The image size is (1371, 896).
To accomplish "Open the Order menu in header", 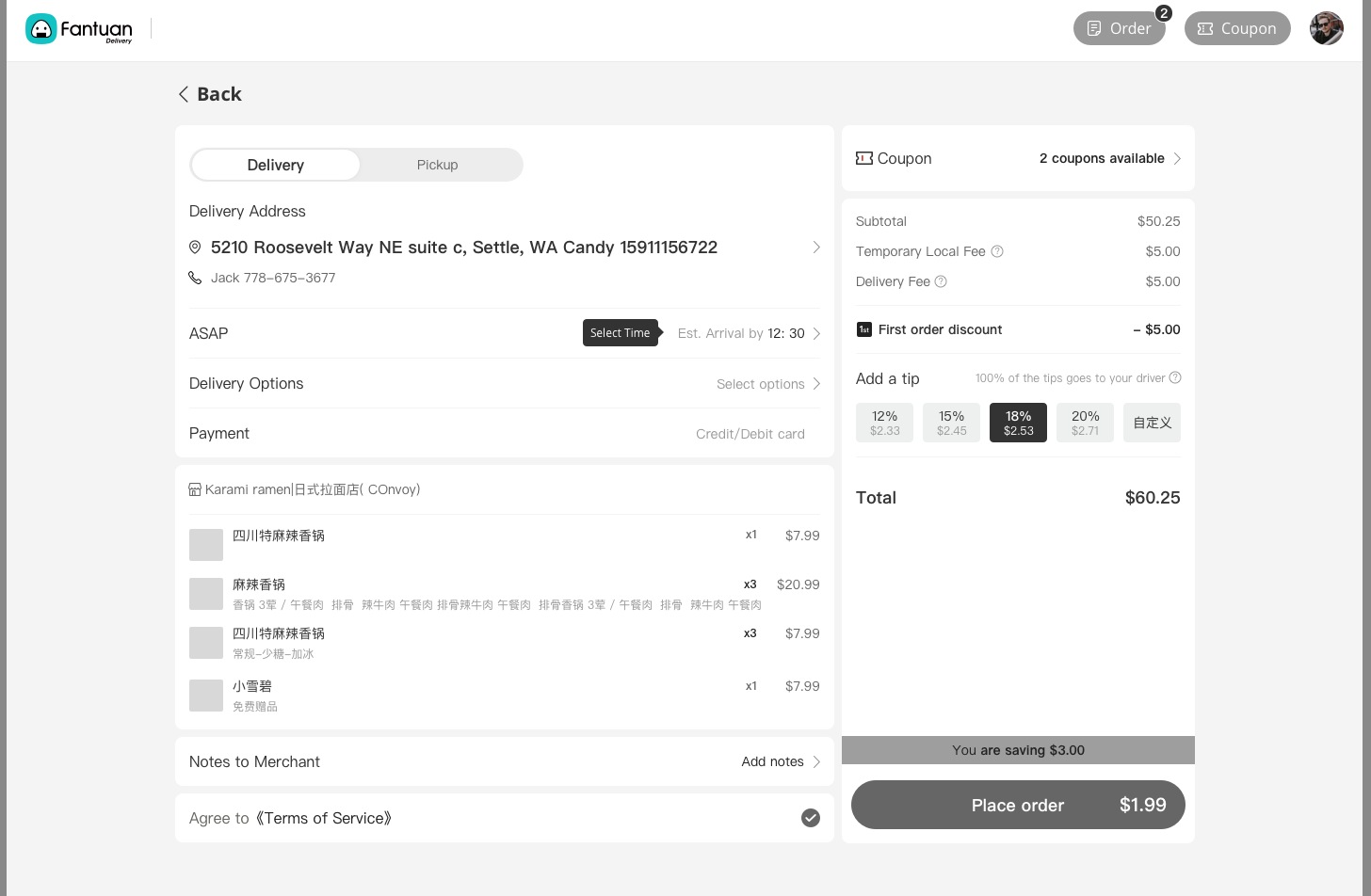I will 1119,28.
